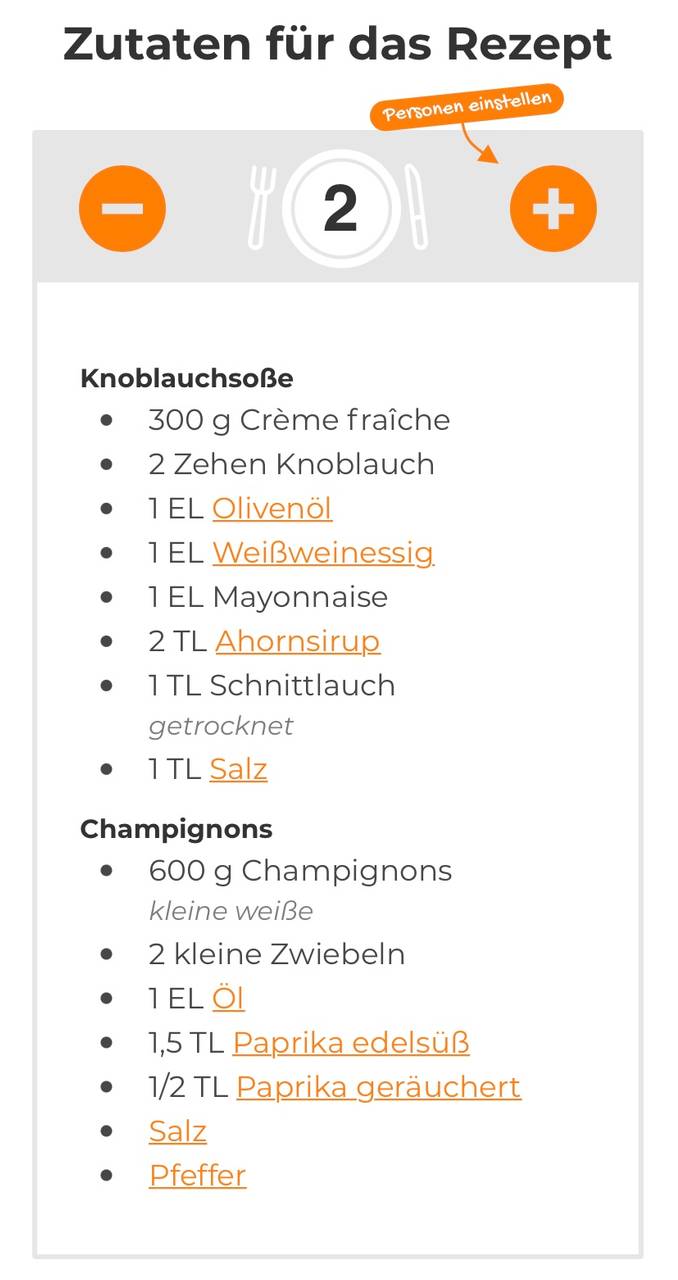Click the 'Zutaten für das Rezept' title
This screenshot has width=678, height=1280.
coord(338,45)
